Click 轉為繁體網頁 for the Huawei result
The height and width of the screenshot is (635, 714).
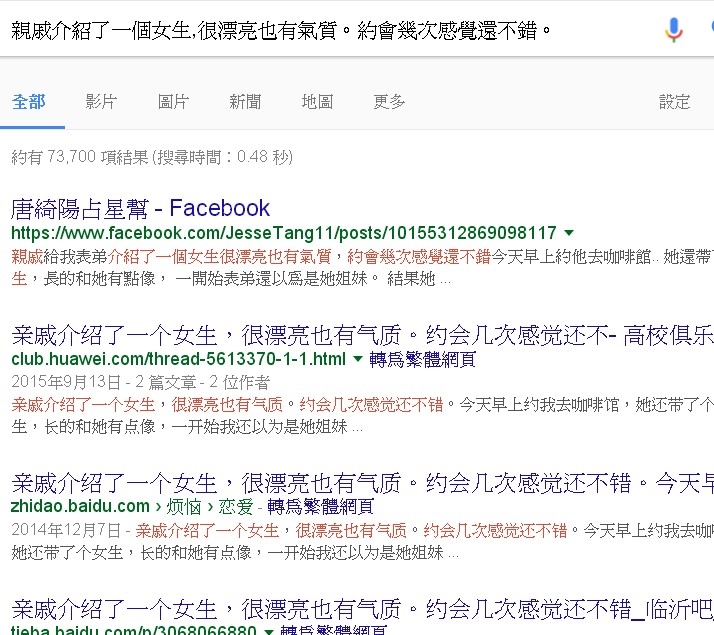pos(423,360)
